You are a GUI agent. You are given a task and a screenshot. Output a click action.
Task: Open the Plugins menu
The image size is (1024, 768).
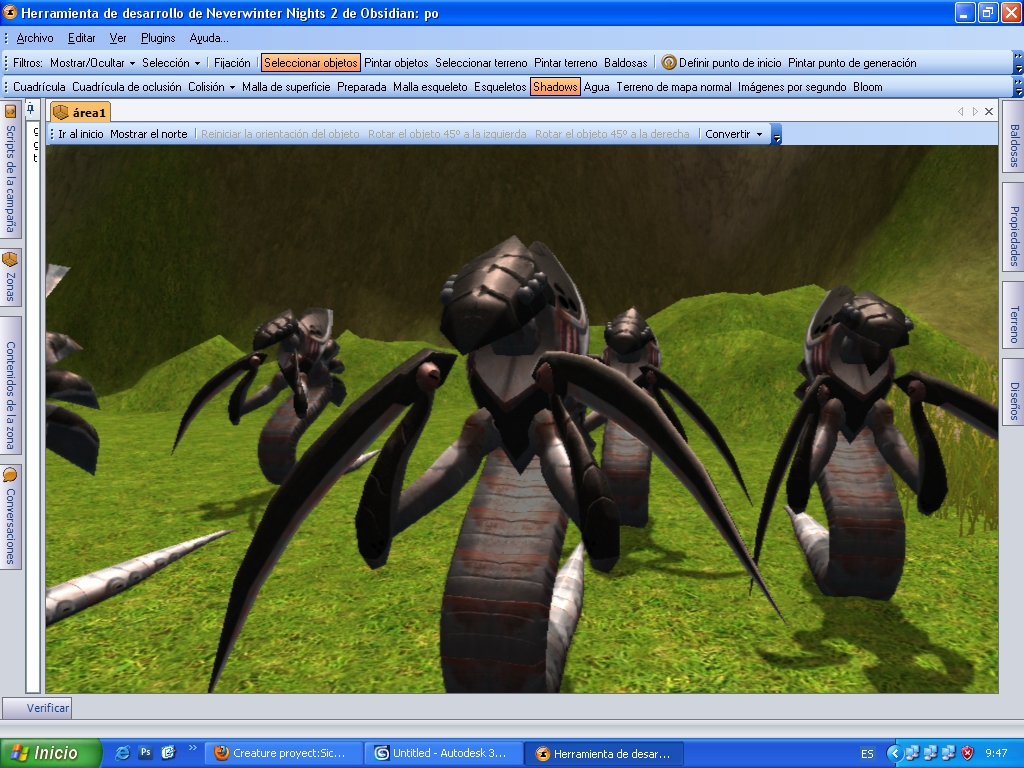(x=158, y=38)
